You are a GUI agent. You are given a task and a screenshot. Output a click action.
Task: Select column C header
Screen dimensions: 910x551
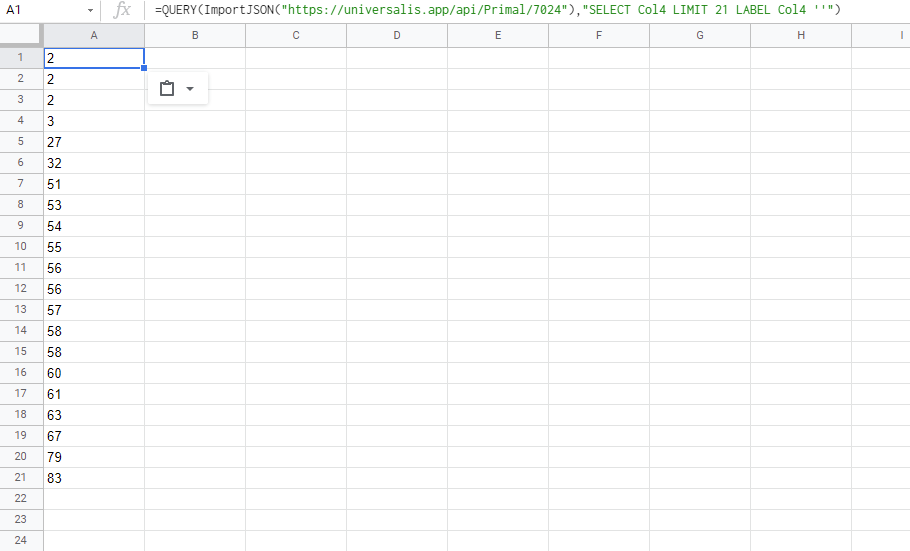[x=296, y=35]
